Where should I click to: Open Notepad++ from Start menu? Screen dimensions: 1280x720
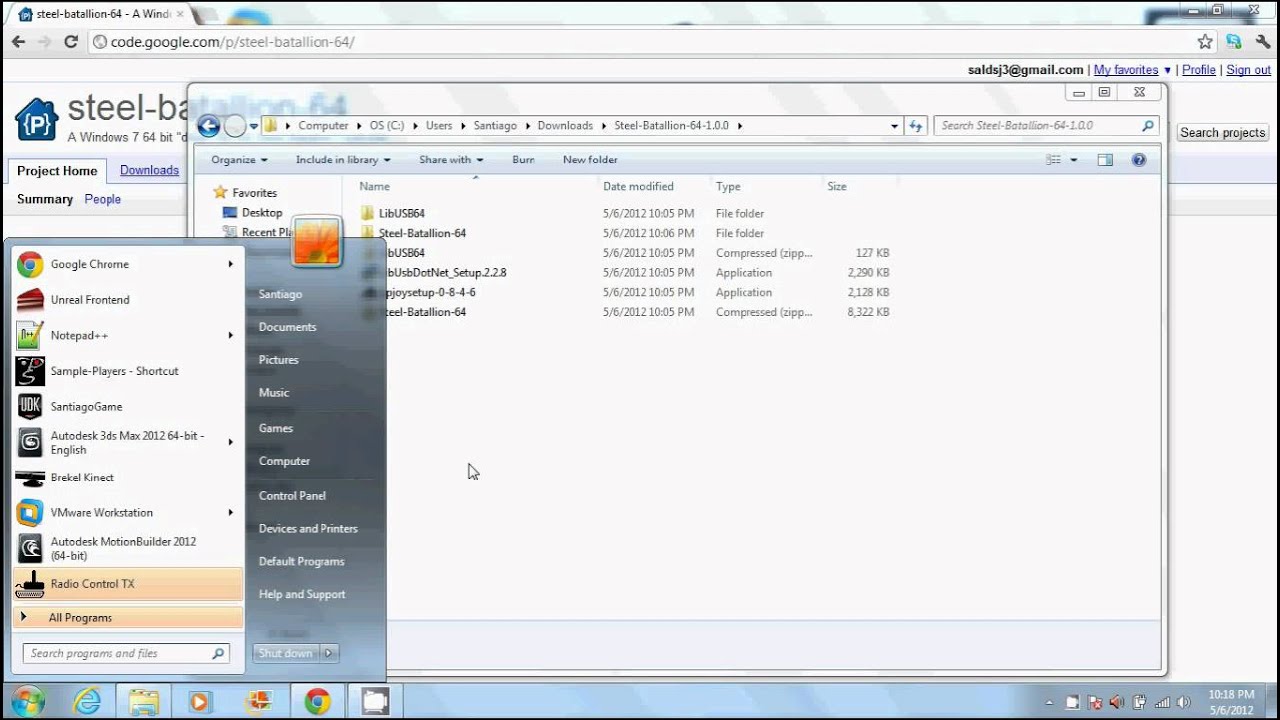pyautogui.click(x=127, y=335)
